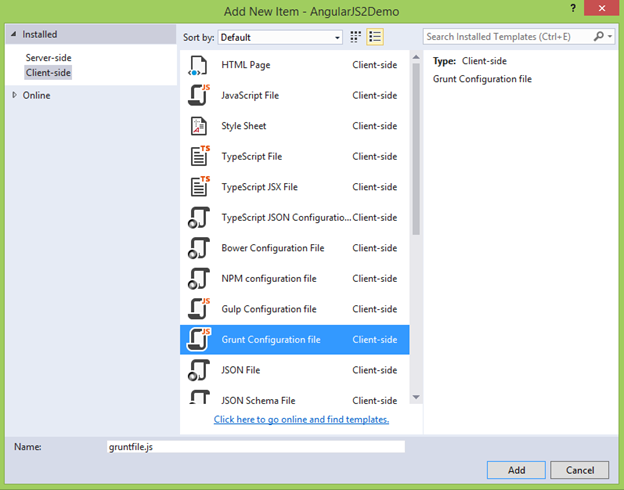Image resolution: width=624 pixels, height=490 pixels.
Task: Collapse the Installed tree node
Action: pos(14,34)
